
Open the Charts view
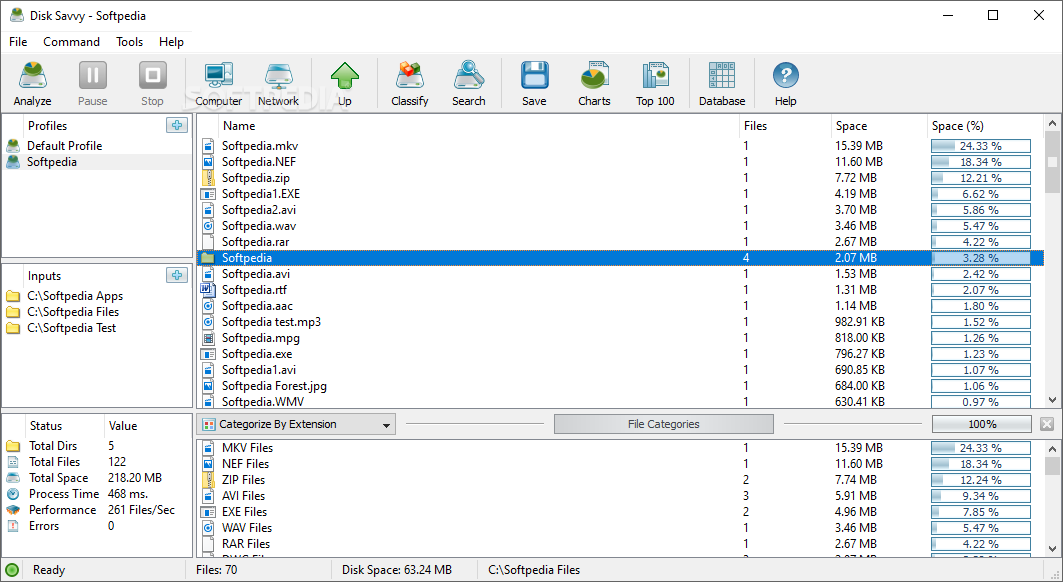pos(594,83)
